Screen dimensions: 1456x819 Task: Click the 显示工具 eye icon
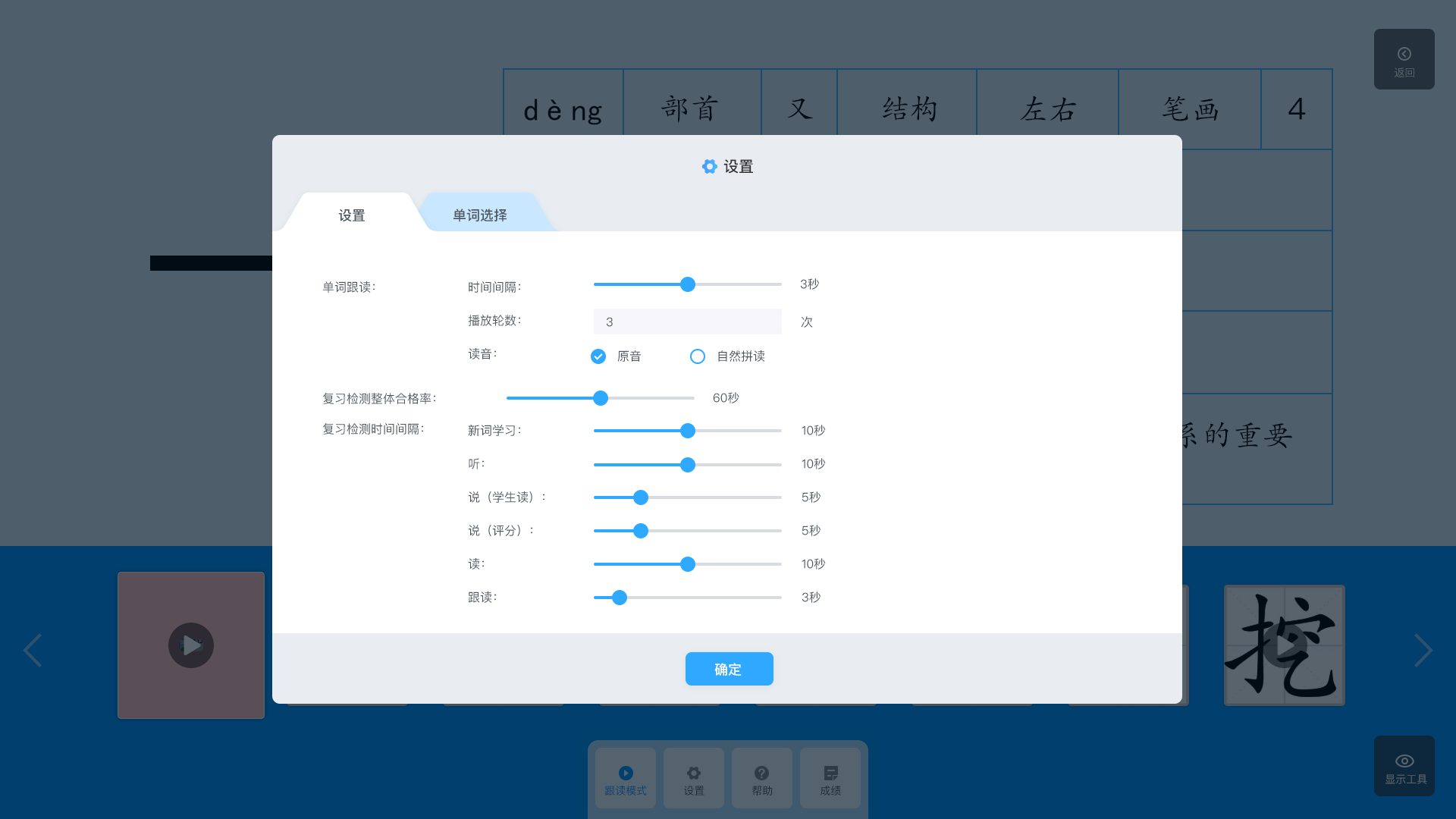pos(1404,761)
